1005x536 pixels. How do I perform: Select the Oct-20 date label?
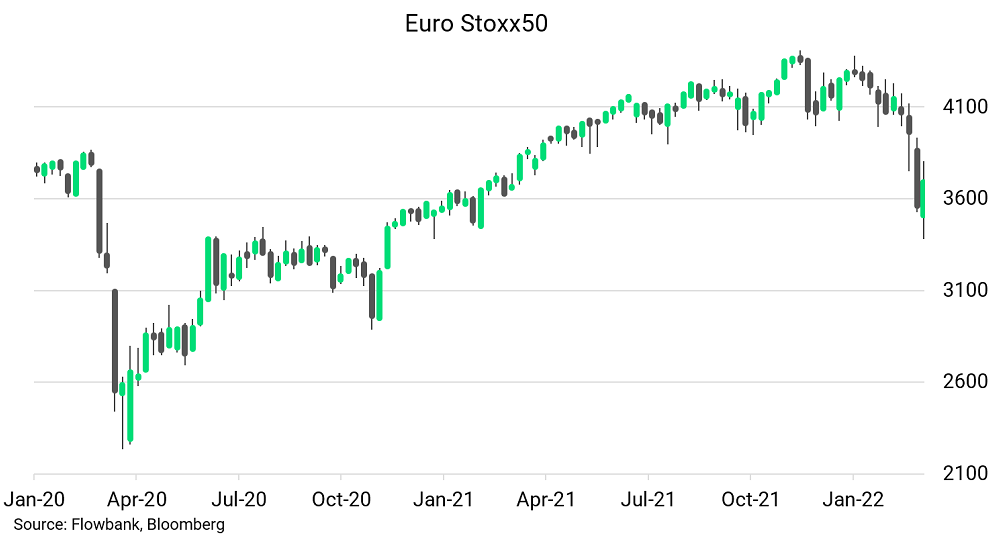(x=341, y=497)
